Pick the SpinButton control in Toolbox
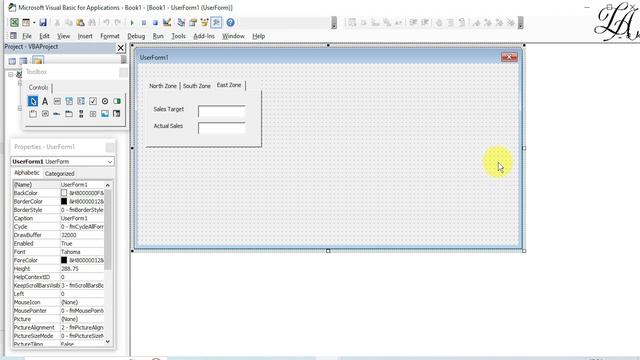Image resolution: width=640 pixels, height=360 pixels. click(x=93, y=114)
